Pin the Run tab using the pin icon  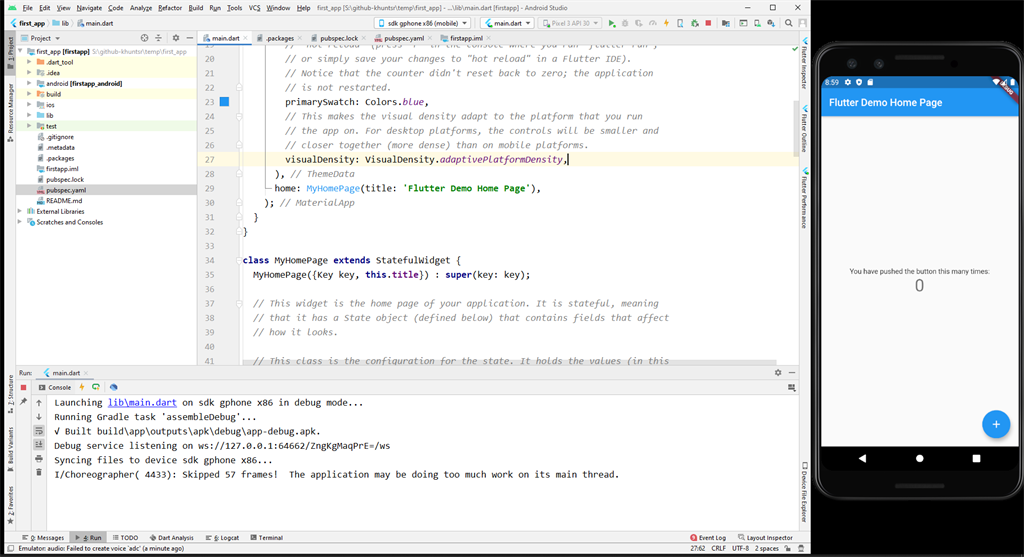(x=24, y=401)
